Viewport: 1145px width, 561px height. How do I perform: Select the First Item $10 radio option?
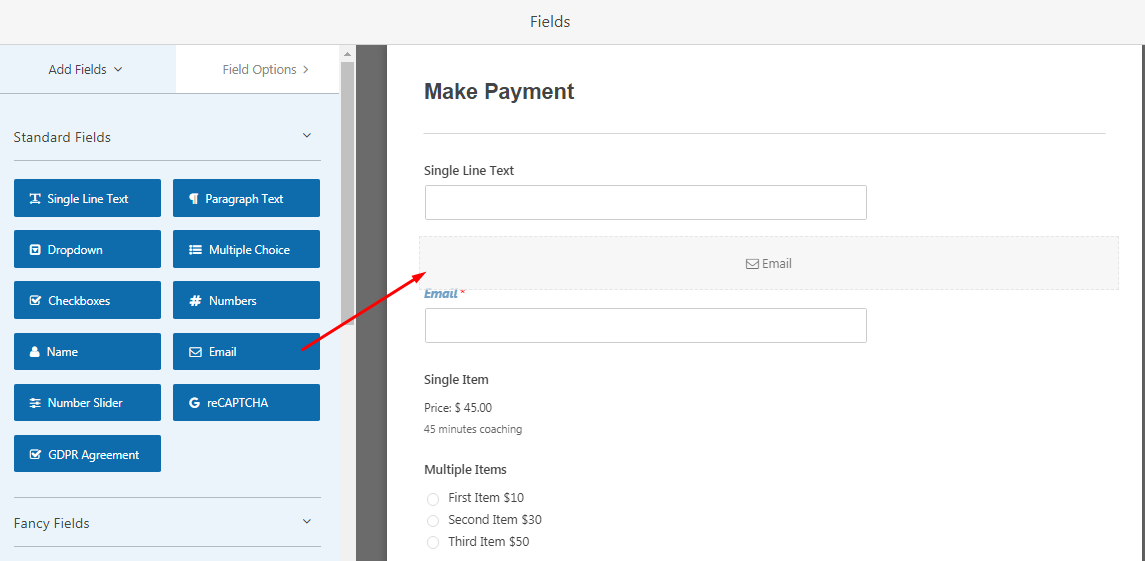[433, 498]
